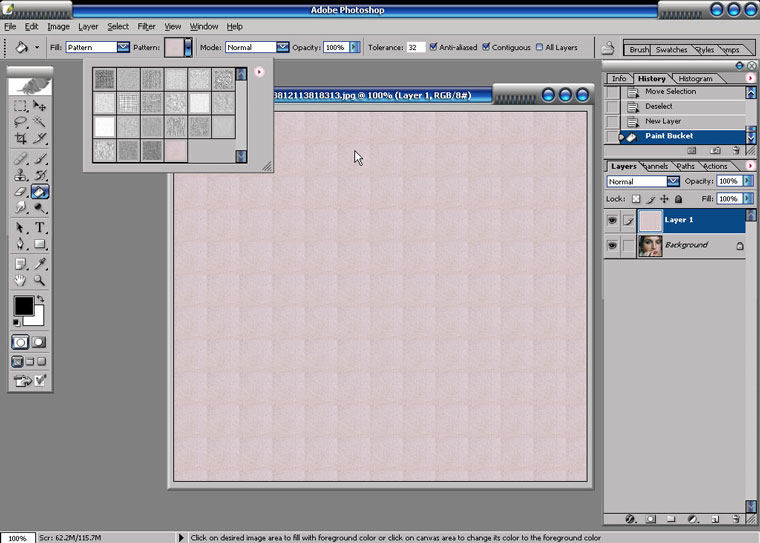Click the Deselect history state
Image resolution: width=760 pixels, height=543 pixels.
pyautogui.click(x=659, y=106)
